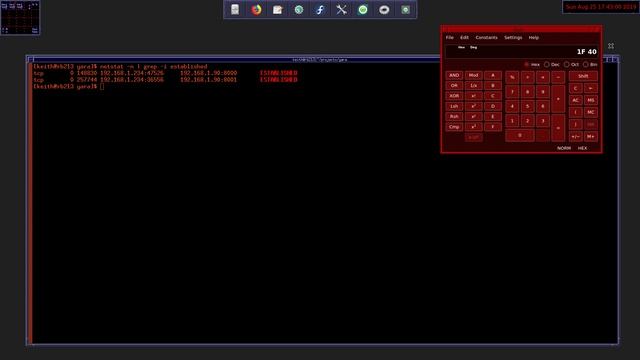The height and width of the screenshot is (360, 640).
Task: Click the NORM status bar label
Action: (x=564, y=148)
